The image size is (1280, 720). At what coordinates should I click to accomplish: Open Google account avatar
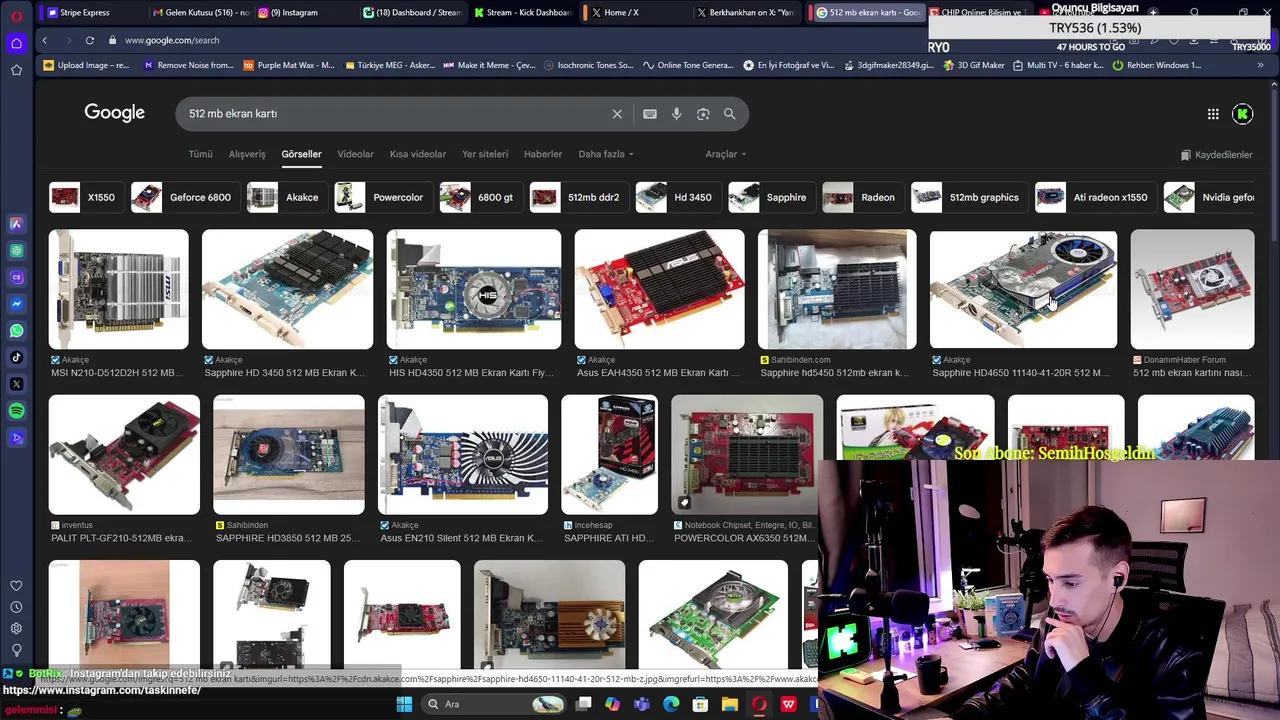point(1242,114)
